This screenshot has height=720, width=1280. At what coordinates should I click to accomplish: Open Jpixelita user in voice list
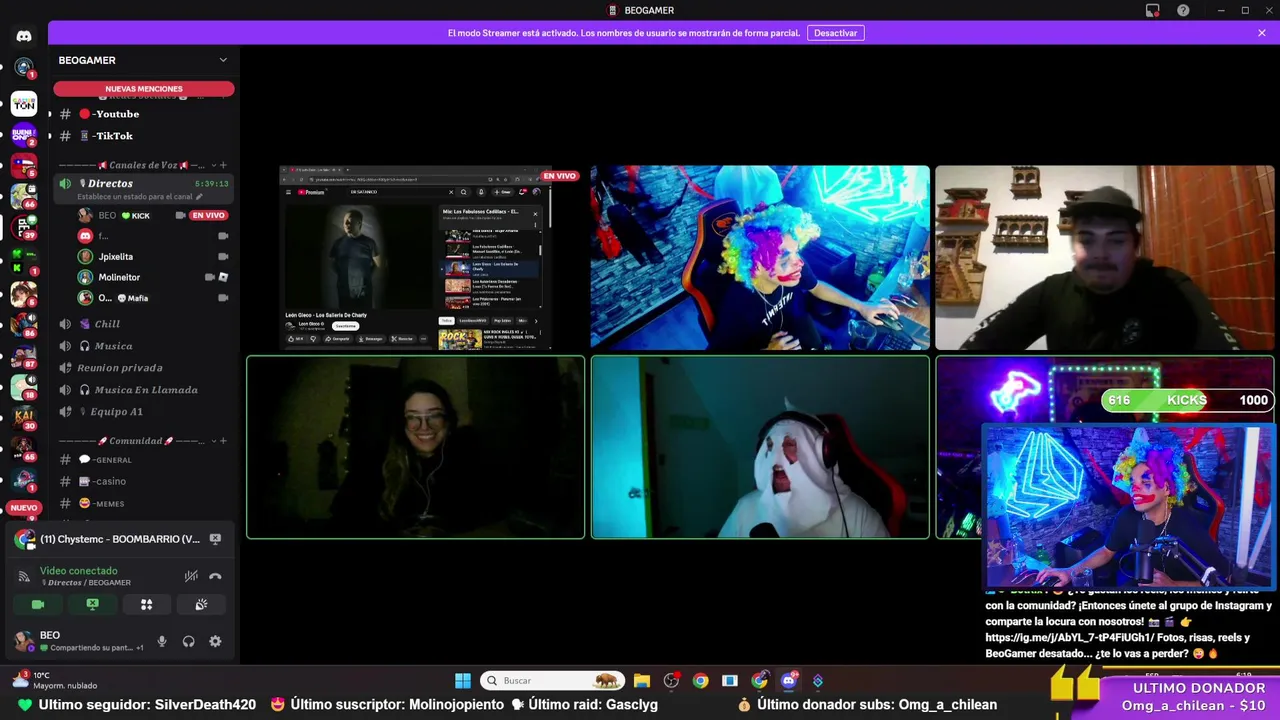(x=115, y=257)
